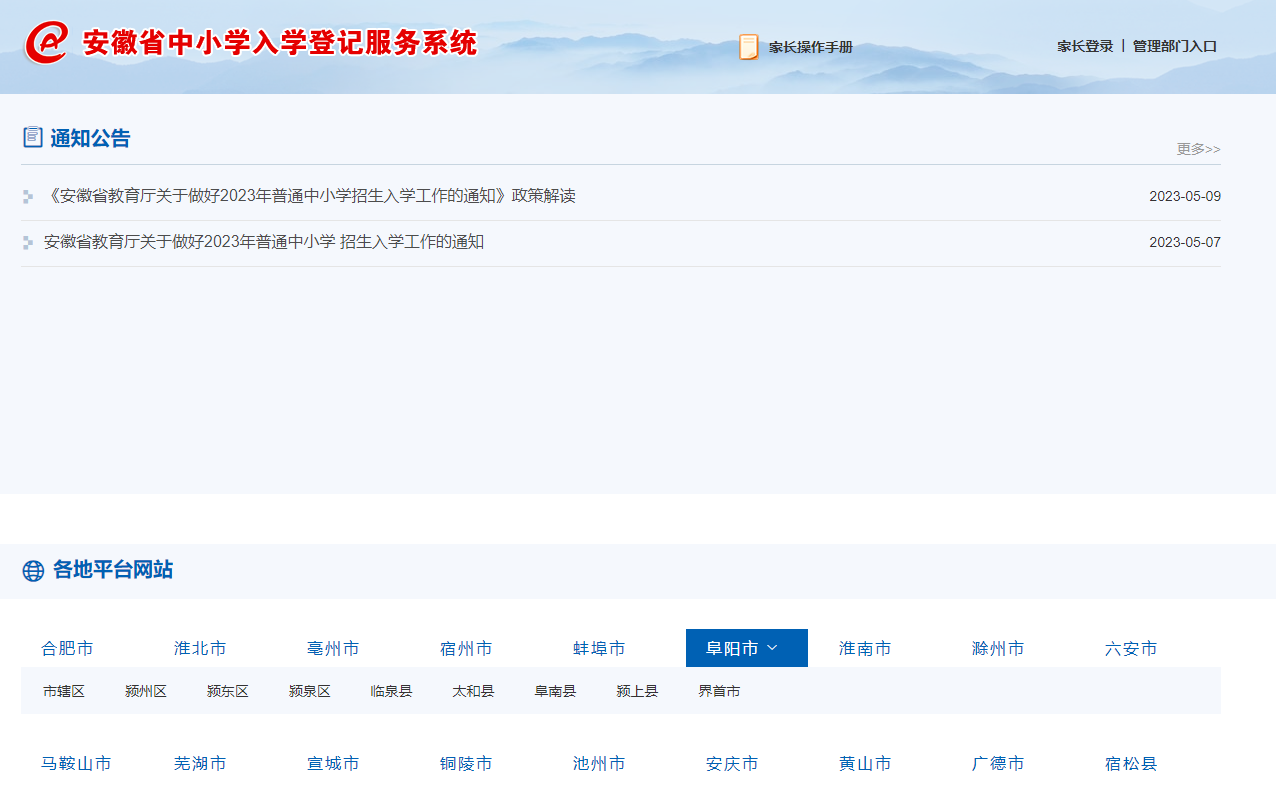Click the red e-logo of the system
The image size is (1276, 787).
(46, 43)
